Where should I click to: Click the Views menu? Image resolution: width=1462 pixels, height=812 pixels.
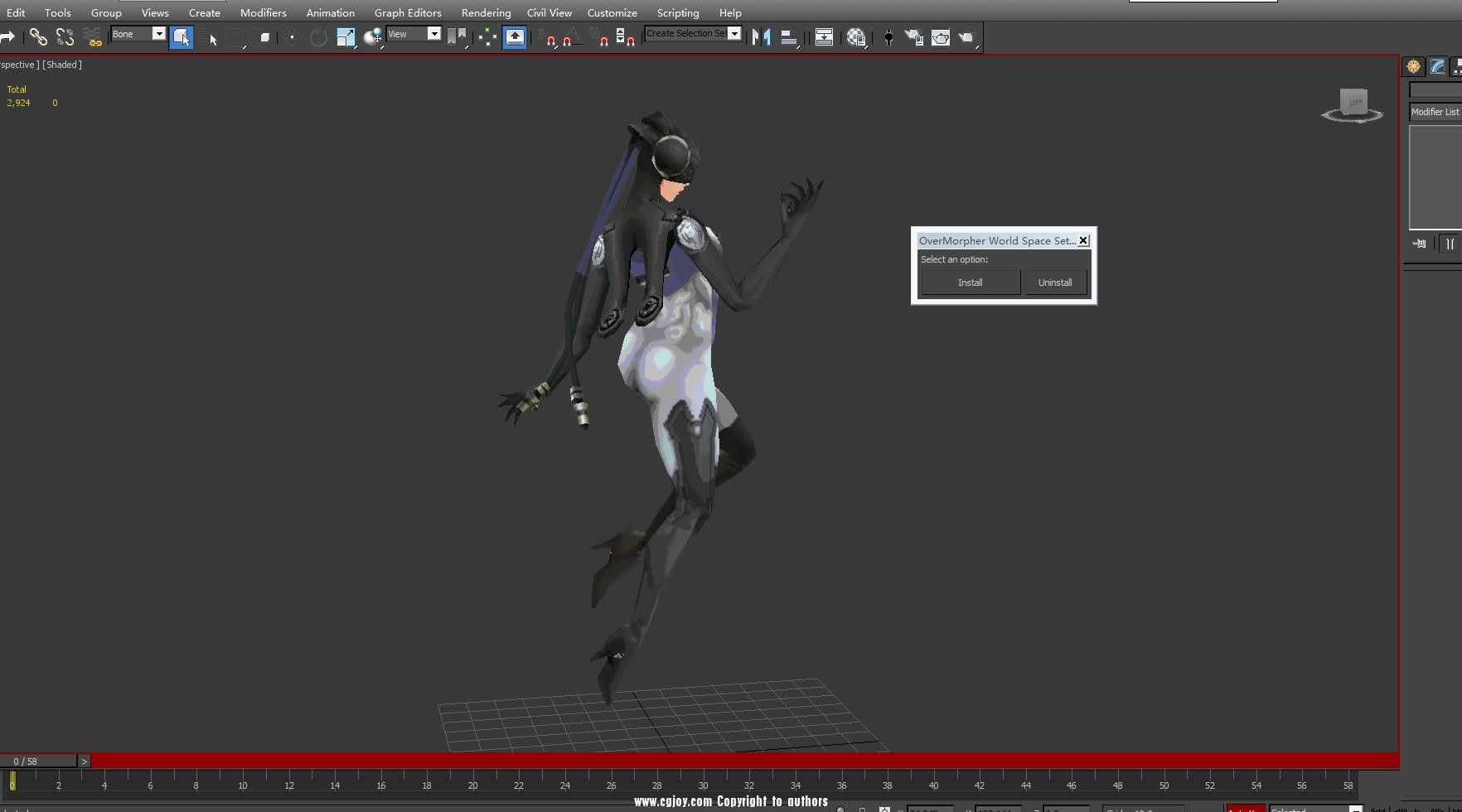tap(154, 12)
